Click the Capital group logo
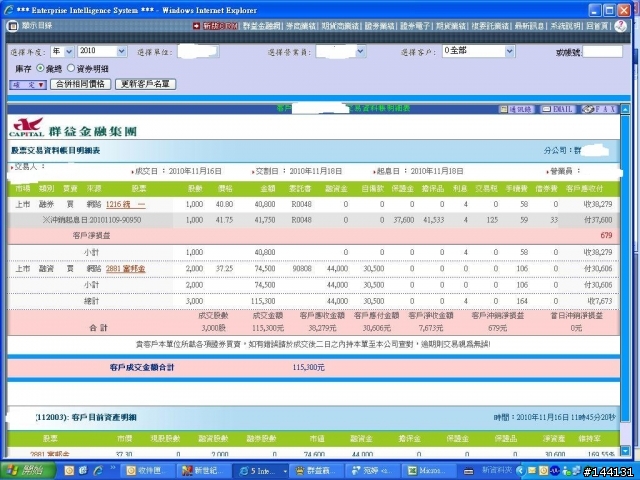This screenshot has height=480, width=640. [27, 127]
